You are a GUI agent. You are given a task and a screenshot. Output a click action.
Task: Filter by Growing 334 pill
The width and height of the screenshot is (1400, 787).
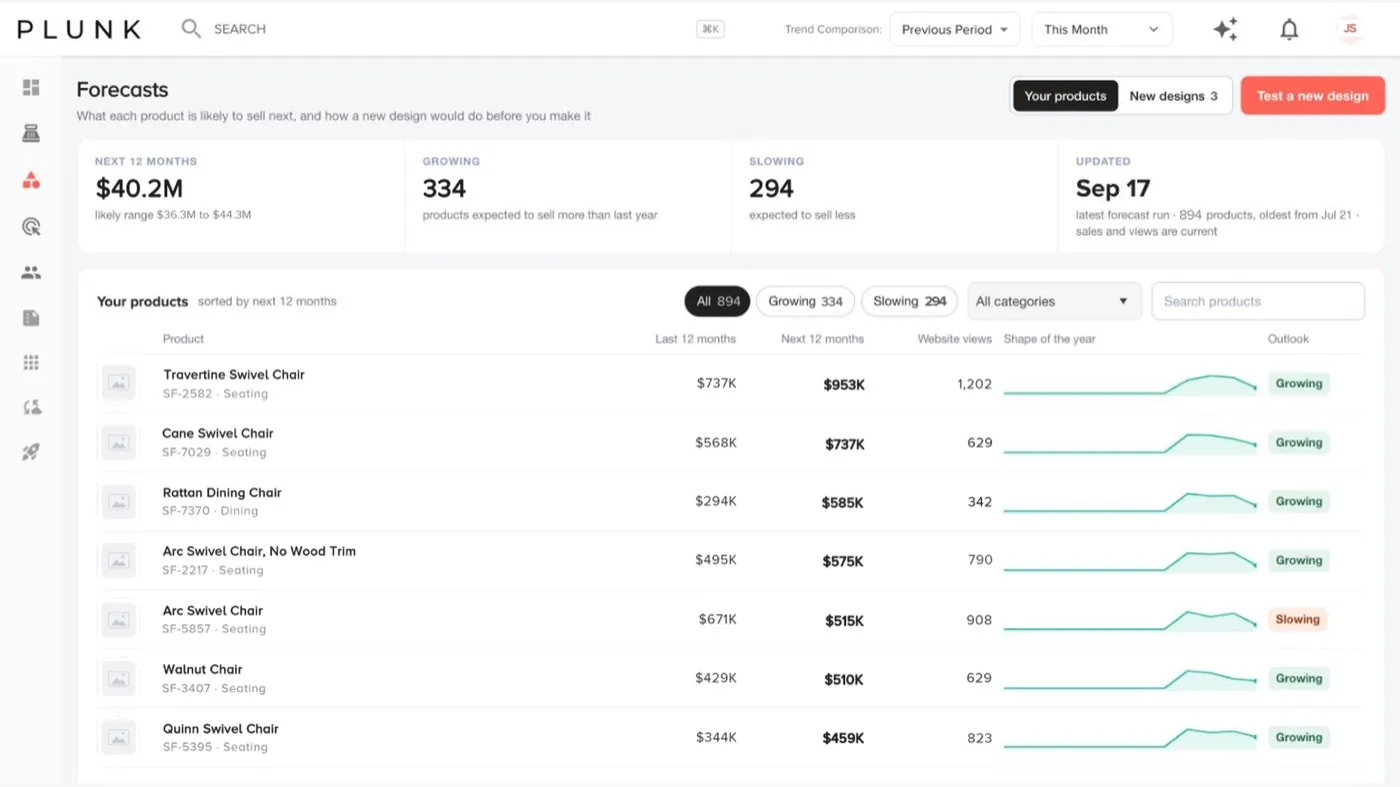pyautogui.click(x=805, y=301)
